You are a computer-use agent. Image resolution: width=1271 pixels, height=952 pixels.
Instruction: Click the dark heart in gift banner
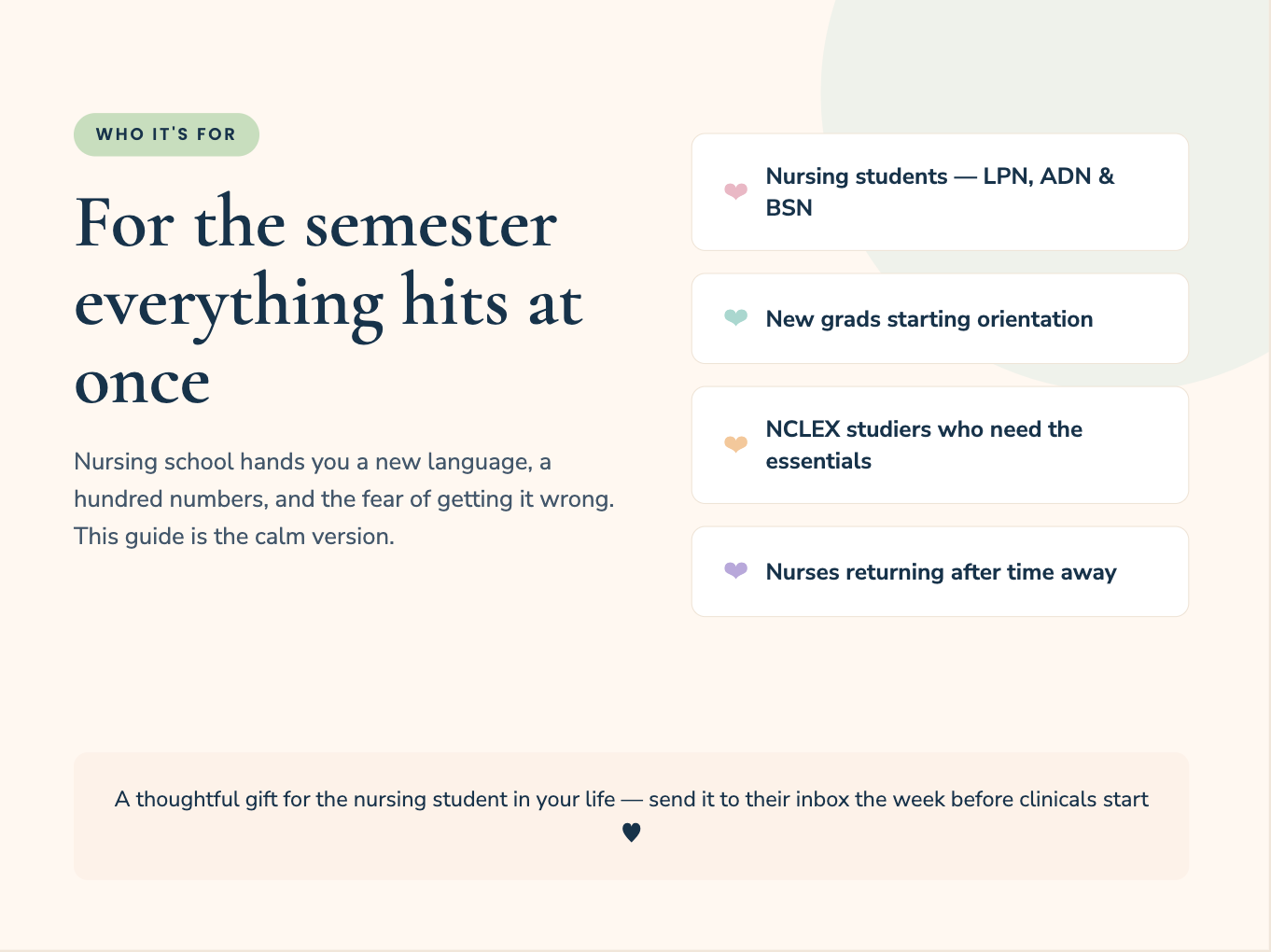(x=632, y=832)
